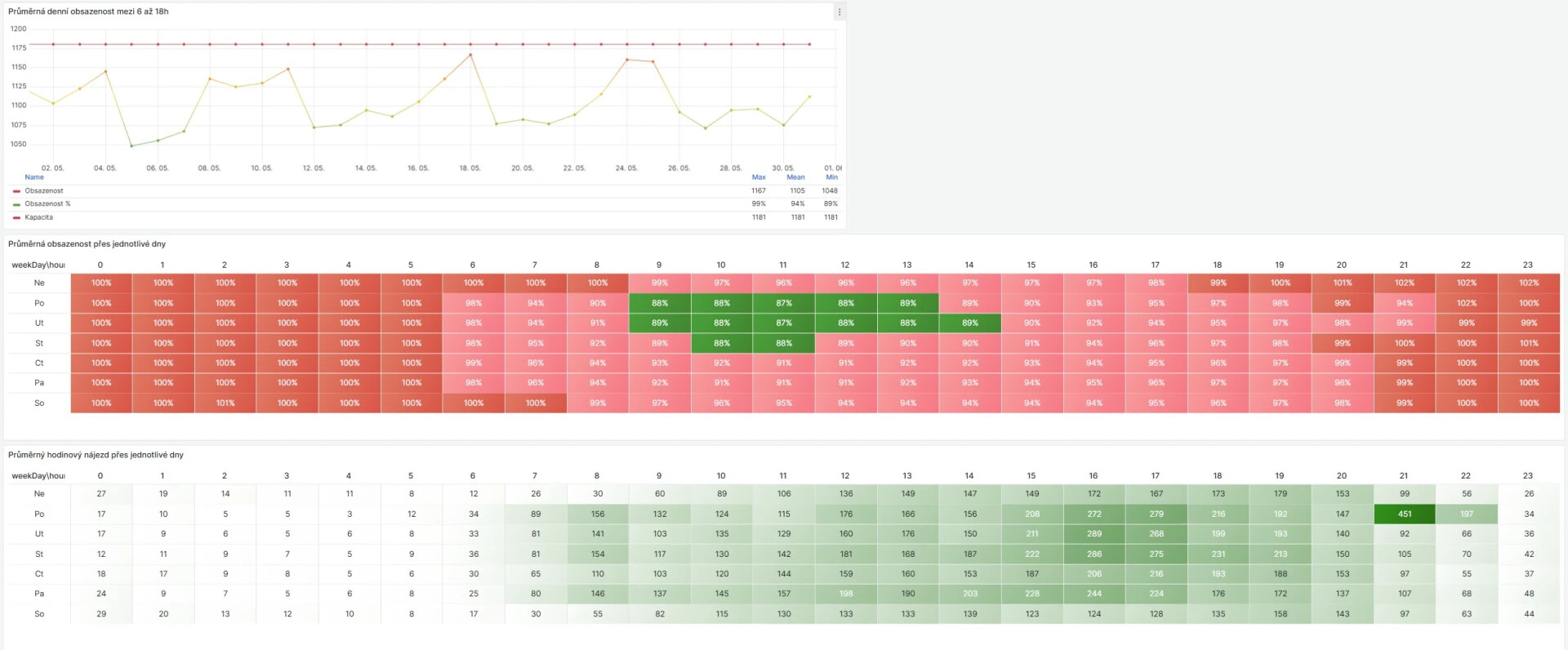The width and height of the screenshot is (1568, 650).
Task: Click the Kapacita legend color marker
Action: pos(16,218)
